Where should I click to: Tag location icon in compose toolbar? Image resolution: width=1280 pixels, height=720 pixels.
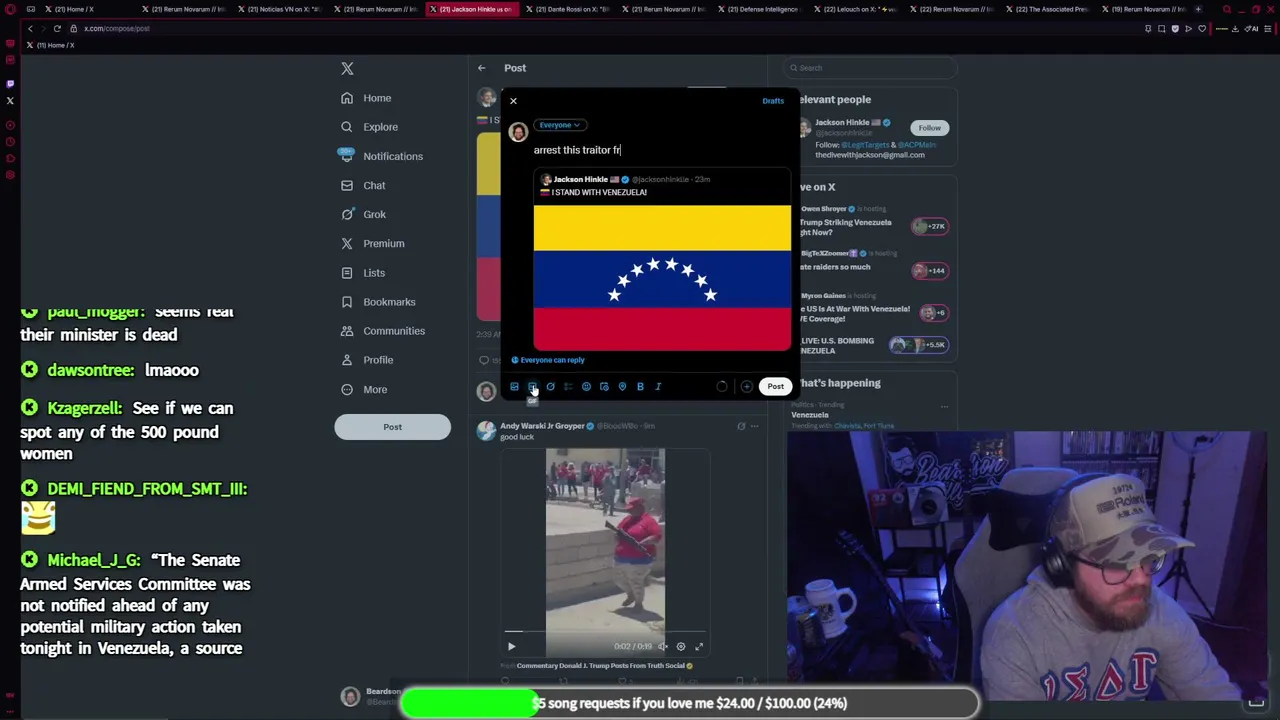click(622, 387)
